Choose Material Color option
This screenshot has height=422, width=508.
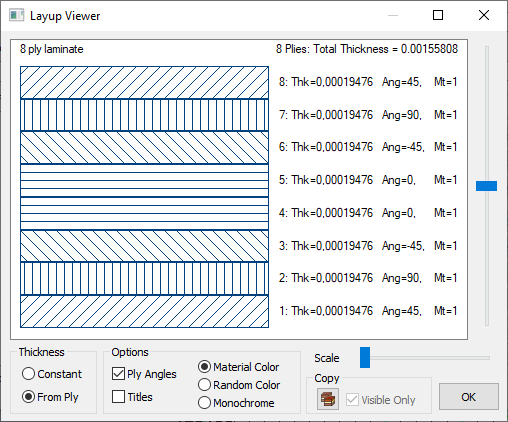[238, 367]
